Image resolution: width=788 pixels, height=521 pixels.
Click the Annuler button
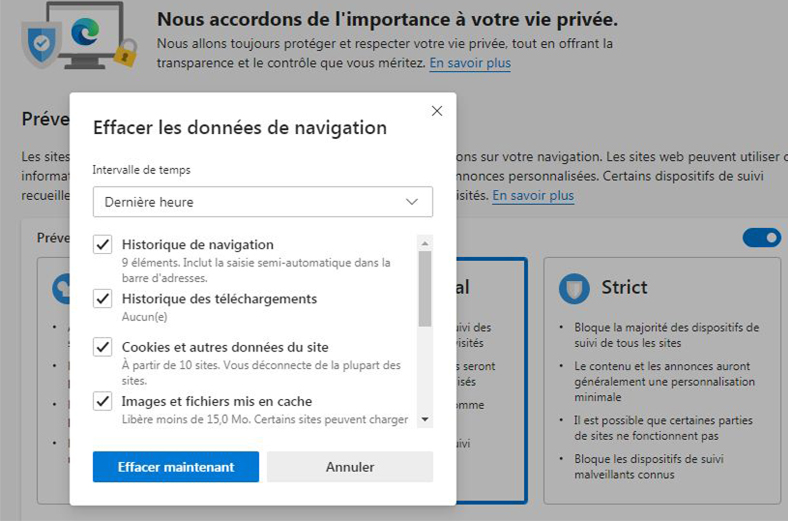coord(350,467)
